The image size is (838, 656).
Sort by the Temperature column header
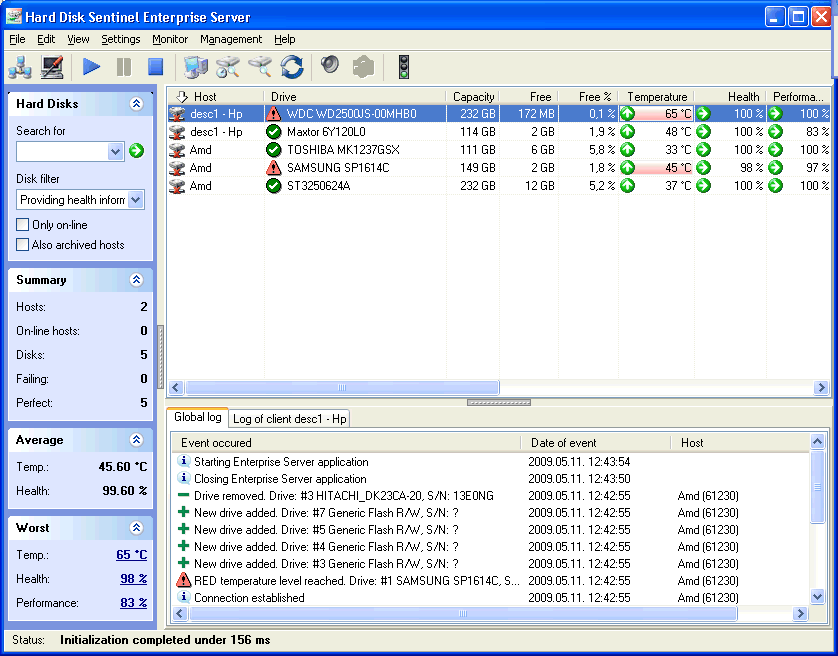pyautogui.click(x=657, y=97)
